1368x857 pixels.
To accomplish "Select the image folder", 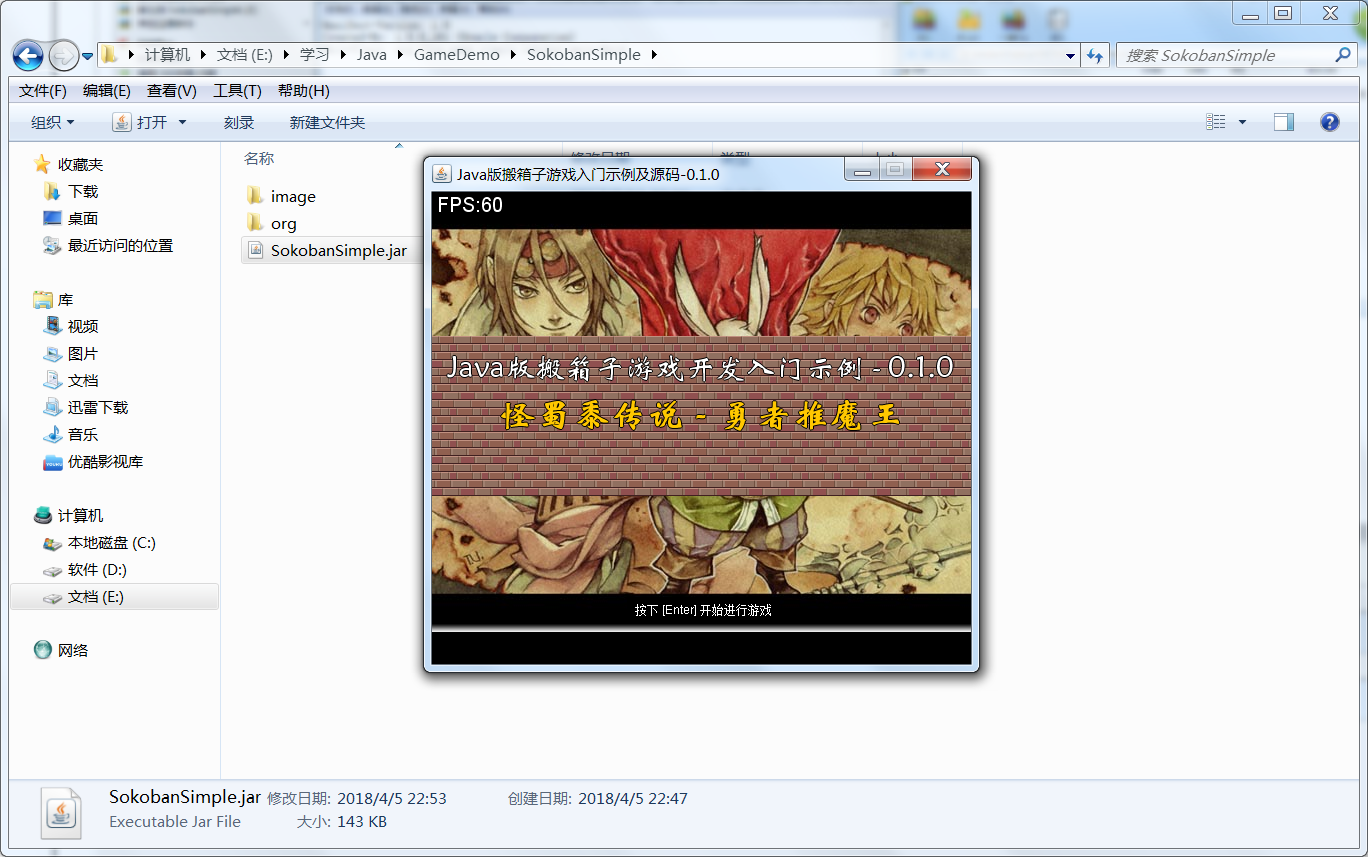I will (x=293, y=196).
